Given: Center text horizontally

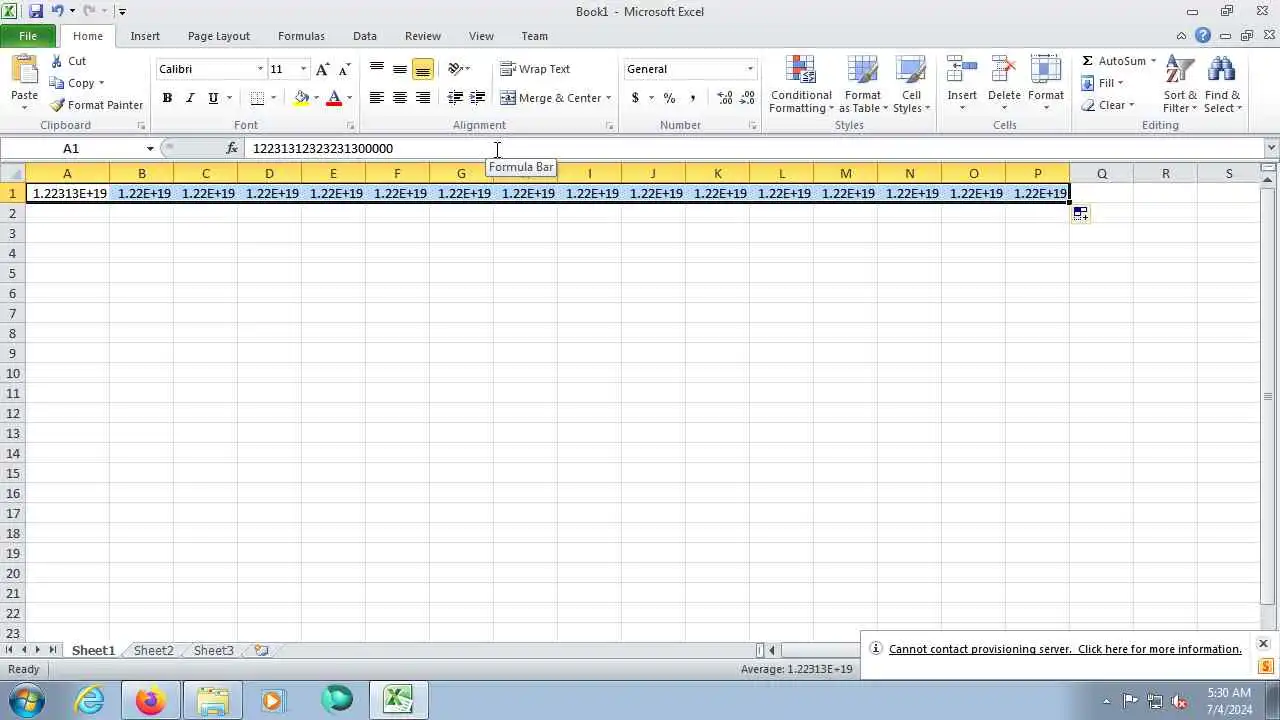Looking at the screenshot, I should (399, 98).
